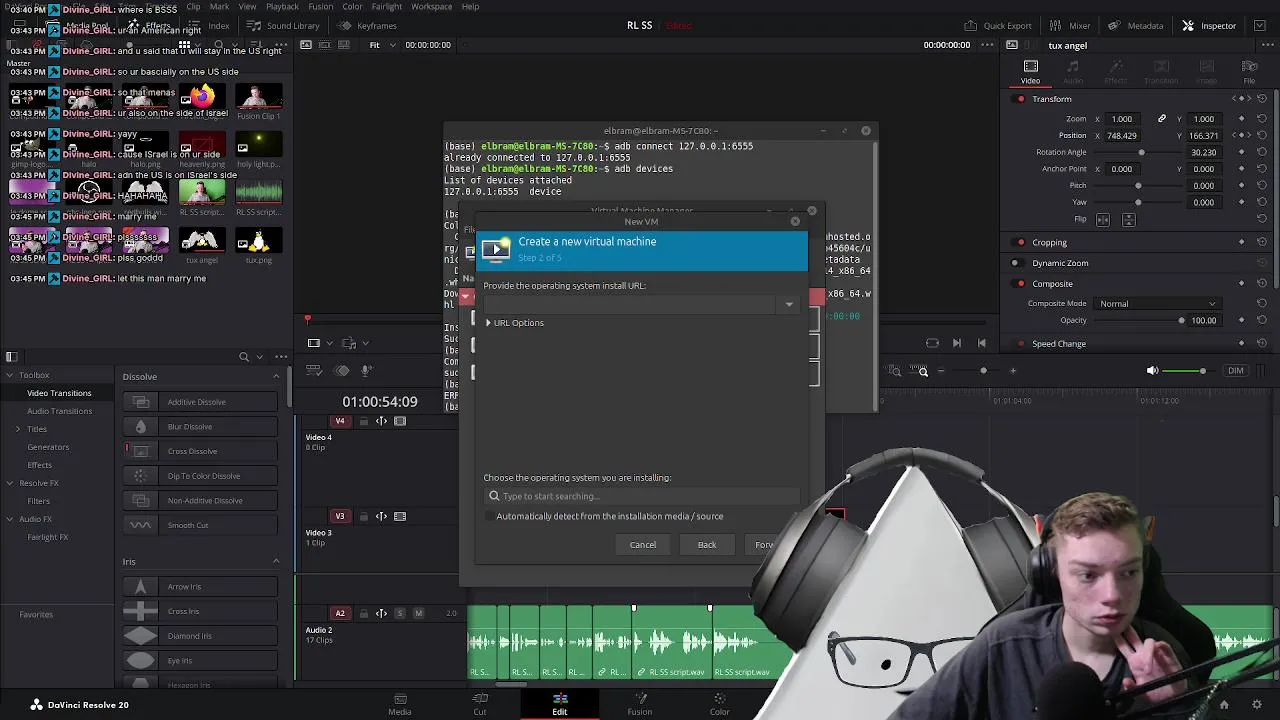Click the microphone voiceover icon in the timeline toolbar
The width and height of the screenshot is (1280, 720).
[x=366, y=371]
